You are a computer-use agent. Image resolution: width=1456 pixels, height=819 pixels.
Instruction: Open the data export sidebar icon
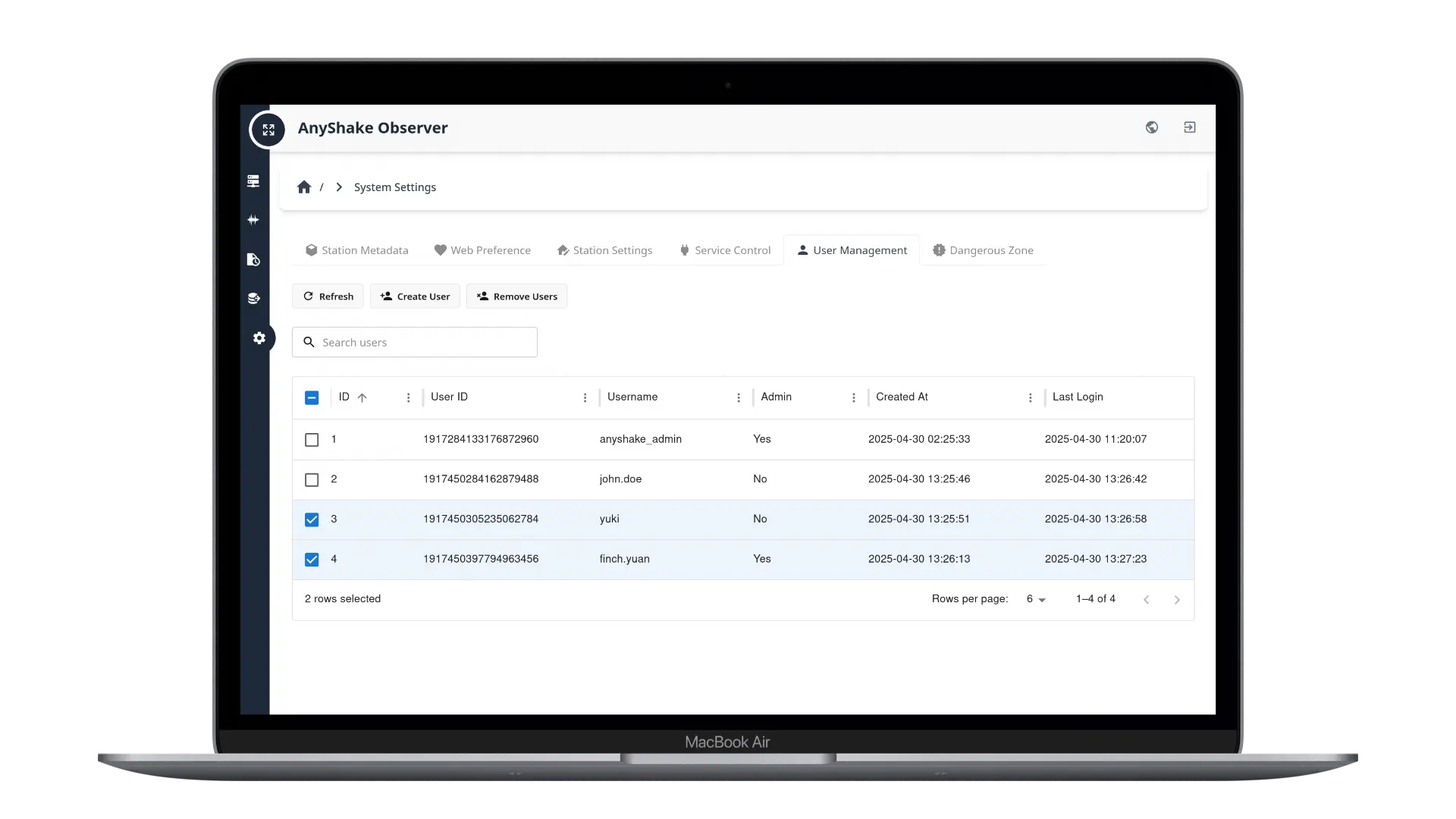[253, 298]
